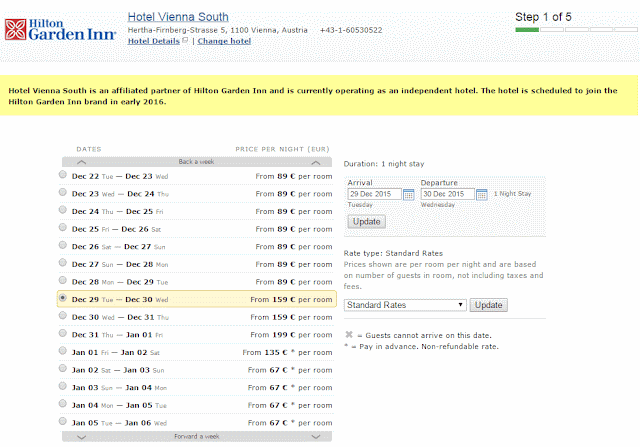The height and width of the screenshot is (447, 640).
Task: Click the Change hotel link
Action: 224,41
